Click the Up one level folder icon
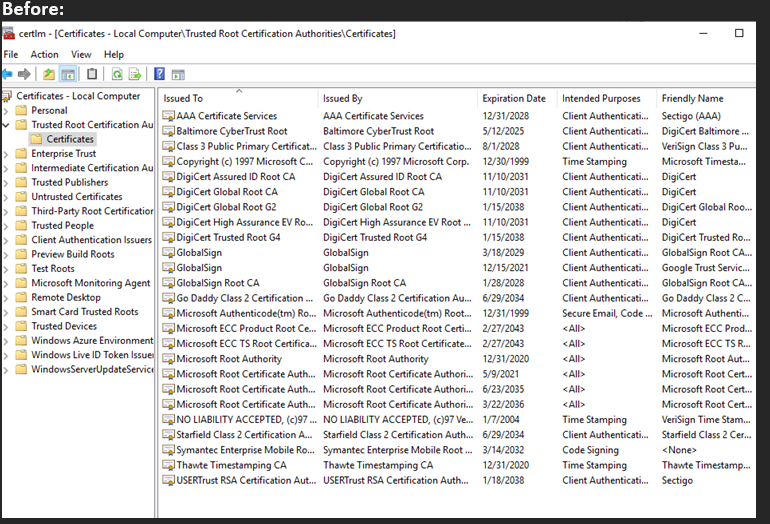 pyautogui.click(x=49, y=74)
